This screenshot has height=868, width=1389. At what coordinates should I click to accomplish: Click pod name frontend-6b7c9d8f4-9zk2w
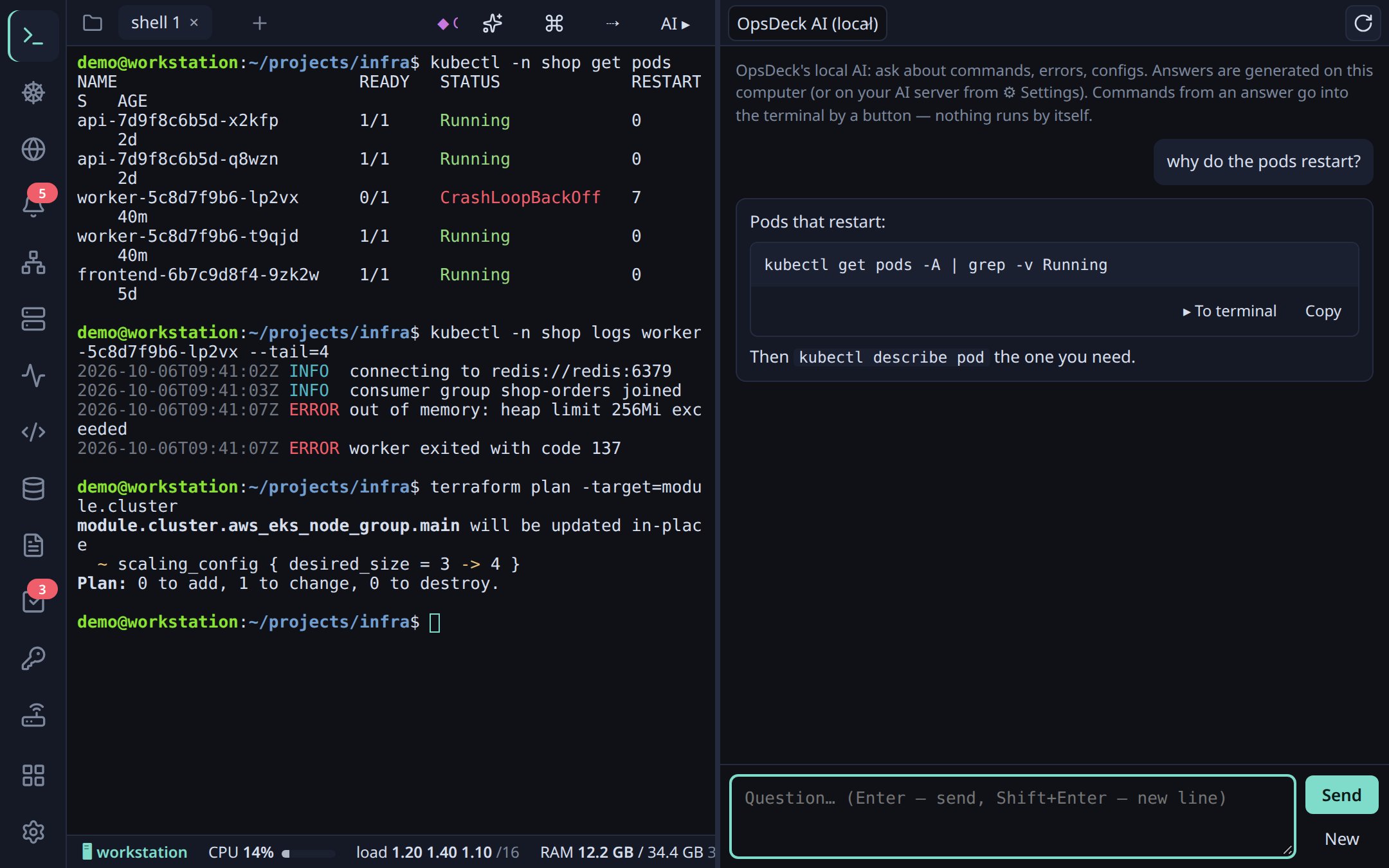point(198,275)
